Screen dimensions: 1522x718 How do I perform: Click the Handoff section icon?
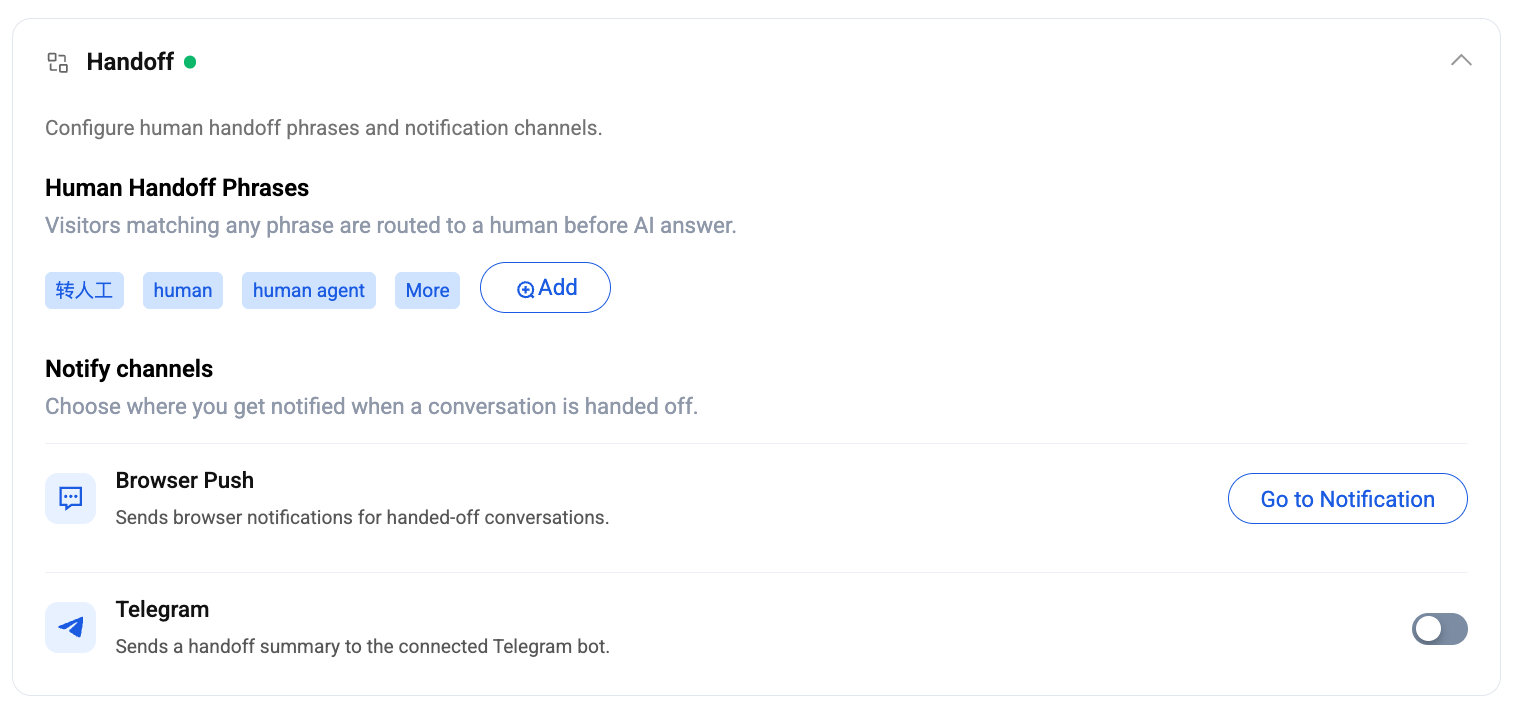pos(58,62)
